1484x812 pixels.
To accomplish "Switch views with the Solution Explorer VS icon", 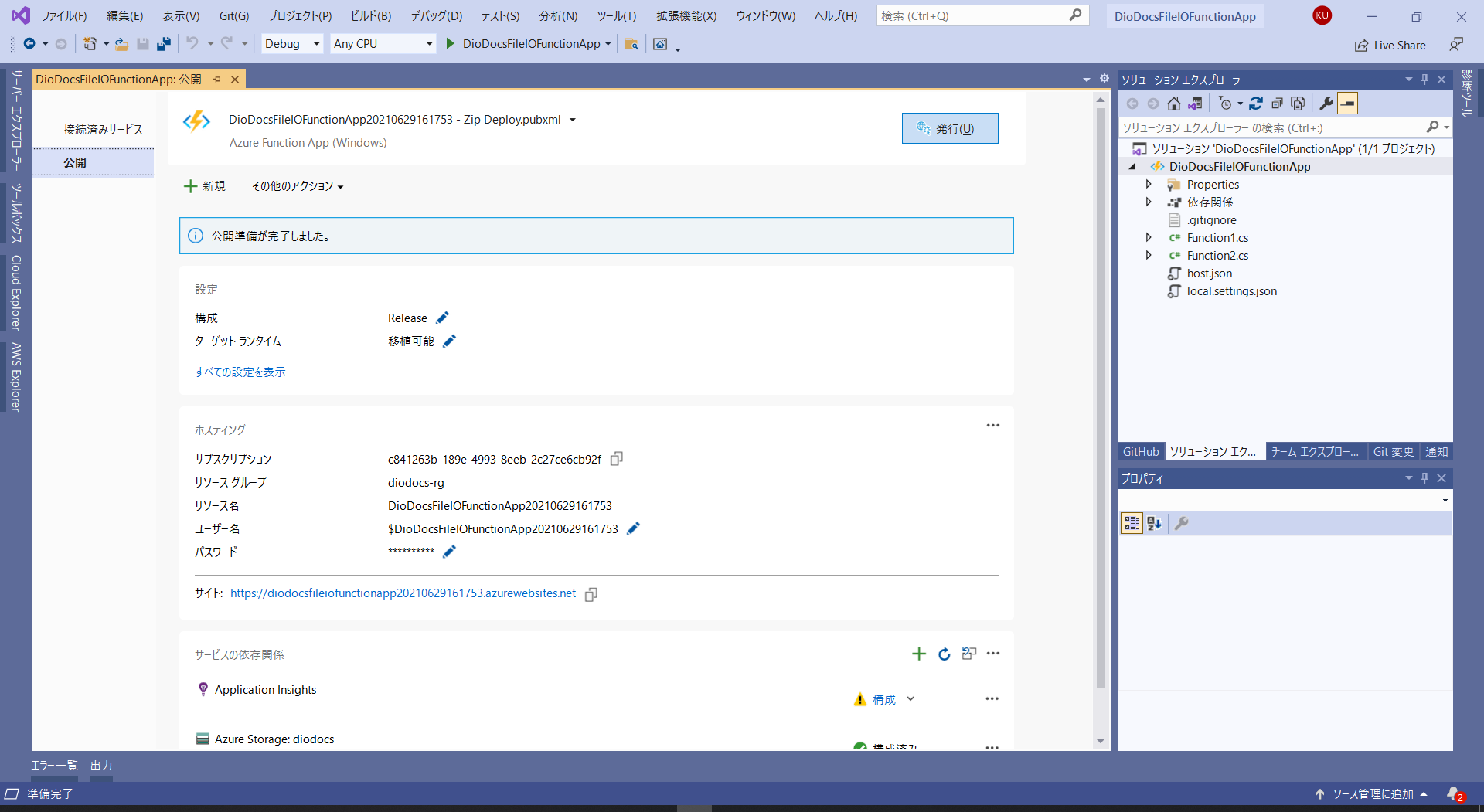I will pyautogui.click(x=1195, y=104).
